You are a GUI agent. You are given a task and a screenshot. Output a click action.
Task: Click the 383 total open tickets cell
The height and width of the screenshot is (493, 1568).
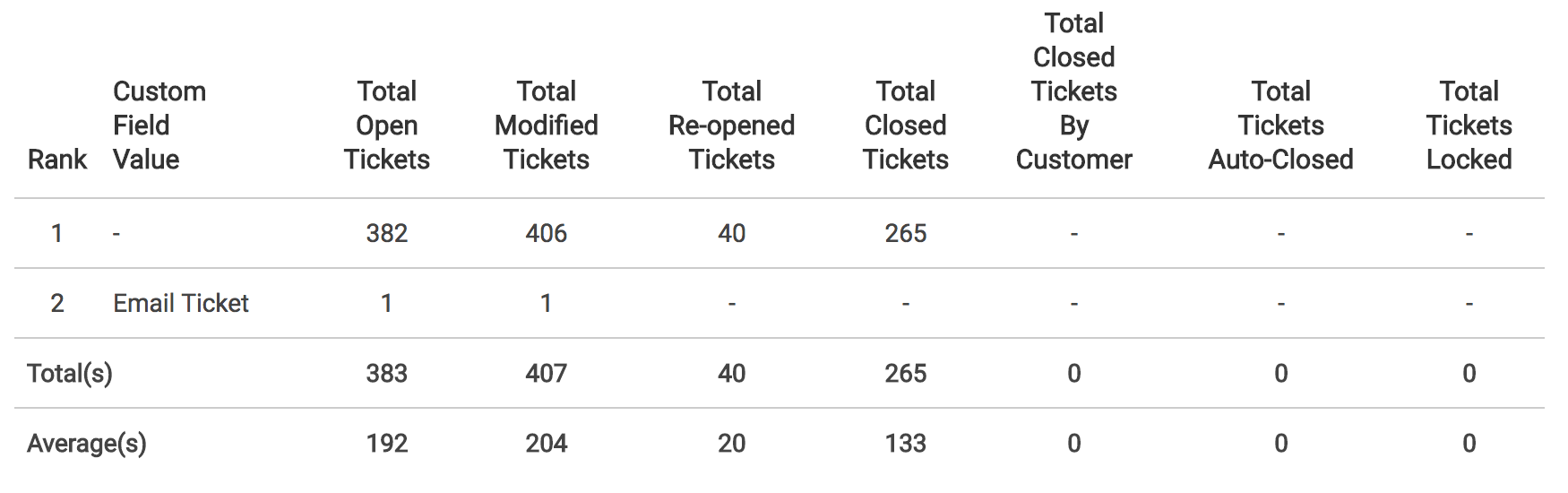click(x=386, y=373)
